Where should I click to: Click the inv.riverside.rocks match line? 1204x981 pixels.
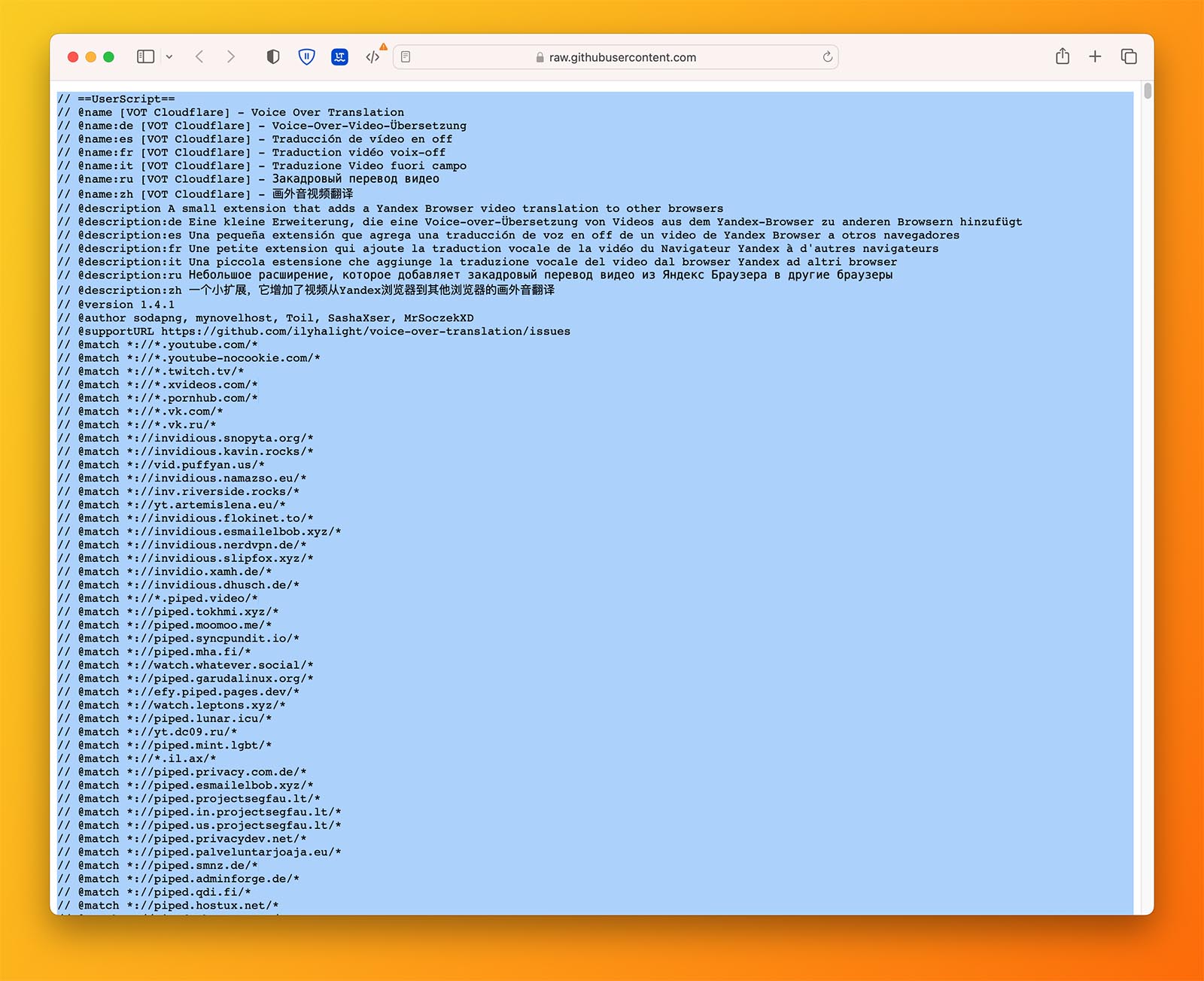[178, 492]
